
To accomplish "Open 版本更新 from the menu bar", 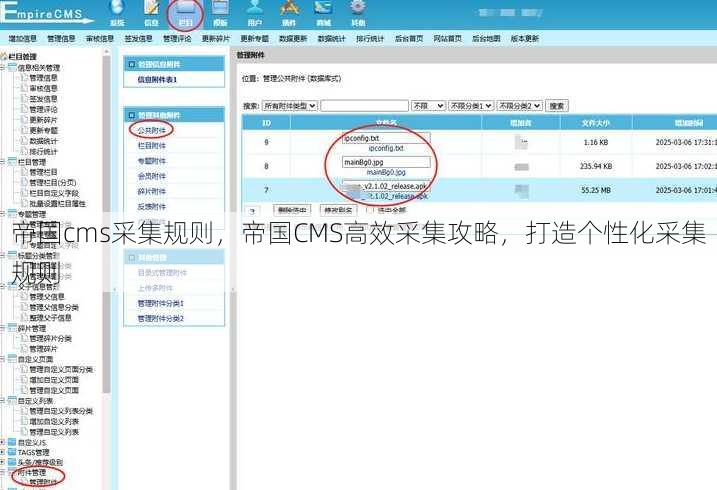I will pyautogui.click(x=524, y=39).
